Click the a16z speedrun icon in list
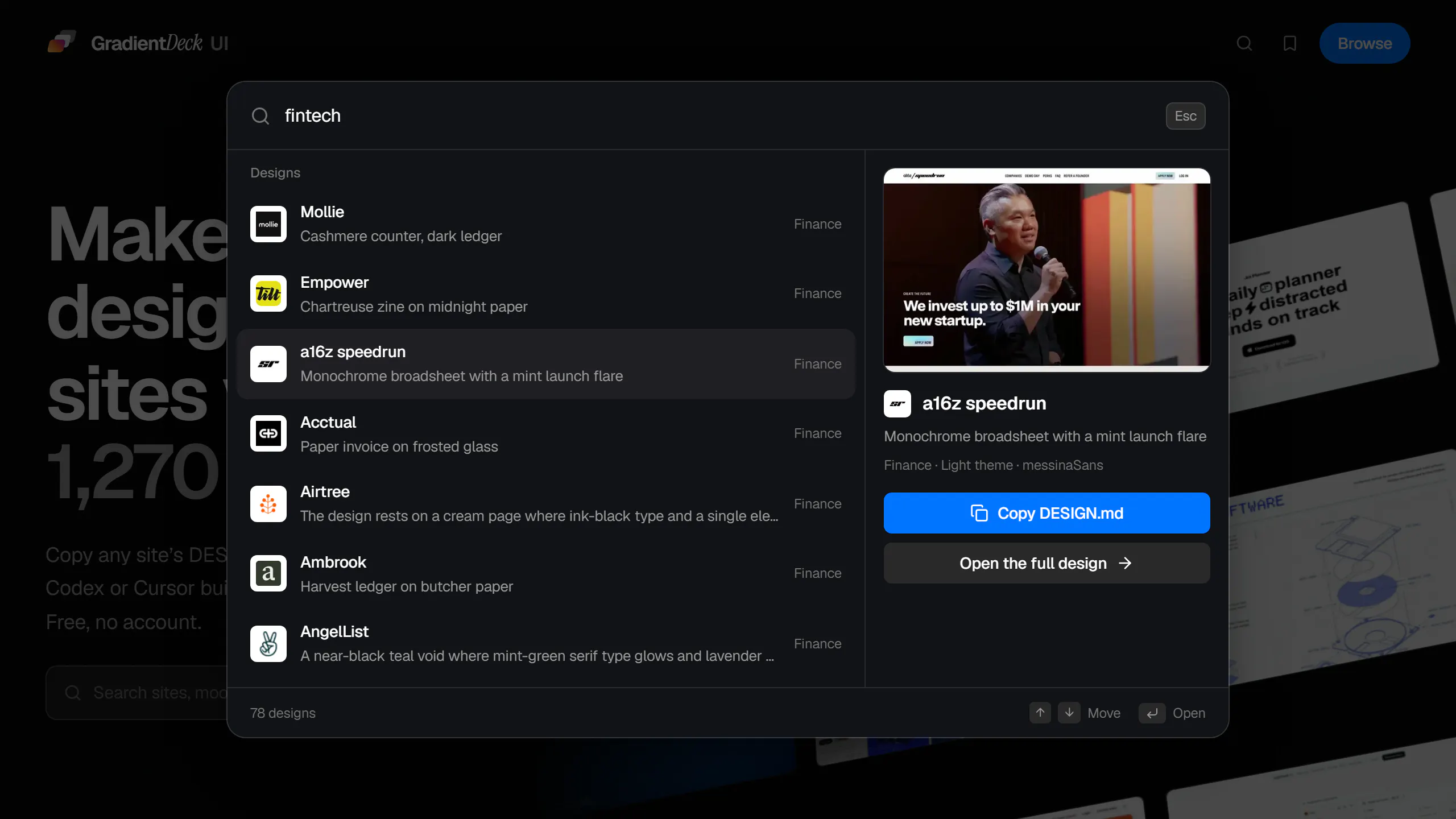Screen dimensions: 1456x819 (x=268, y=364)
